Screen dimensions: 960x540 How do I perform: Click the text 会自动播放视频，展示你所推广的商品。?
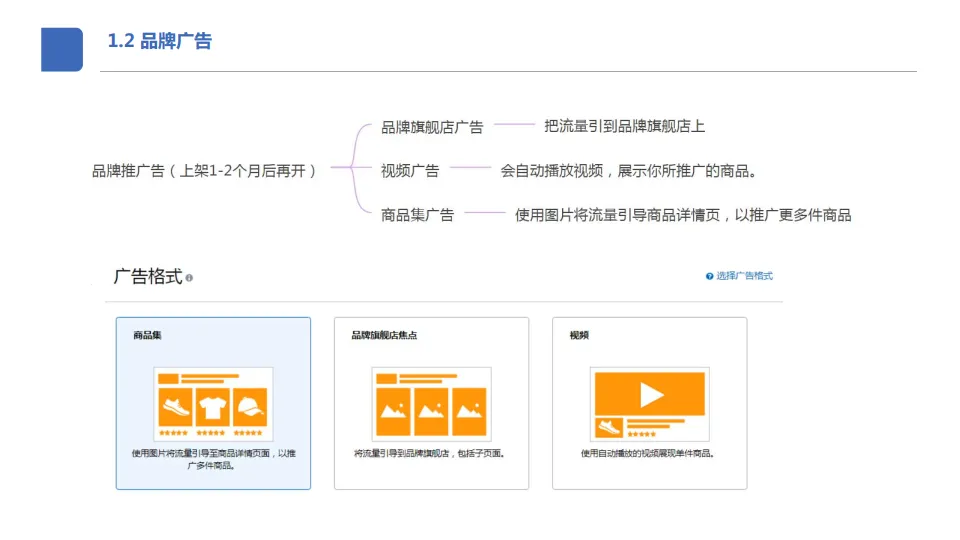(629, 171)
